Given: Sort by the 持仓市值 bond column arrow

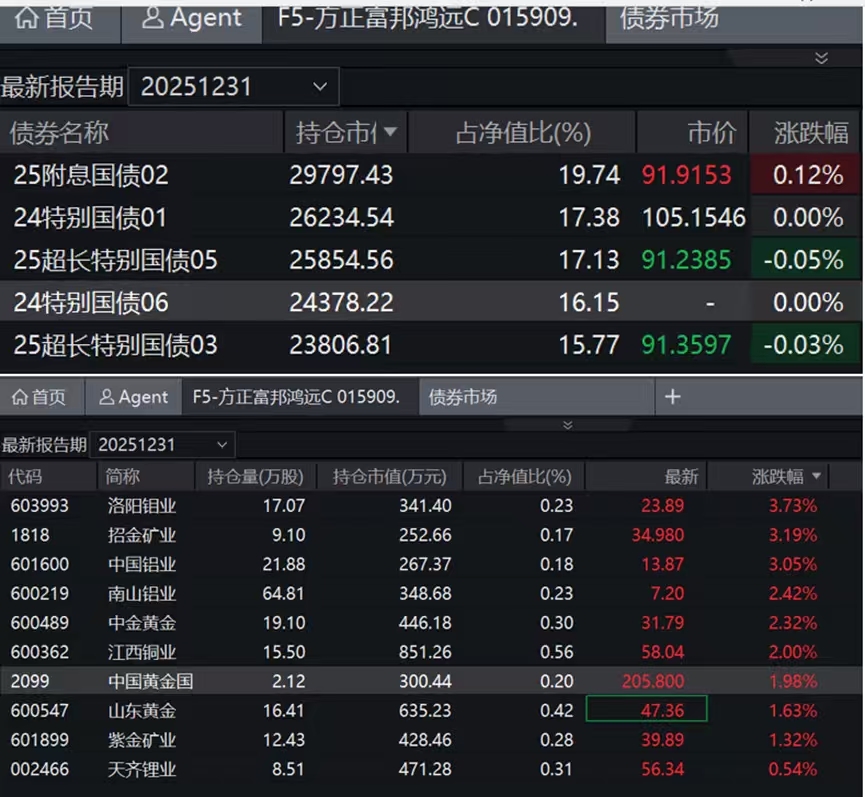Looking at the screenshot, I should pos(390,132).
